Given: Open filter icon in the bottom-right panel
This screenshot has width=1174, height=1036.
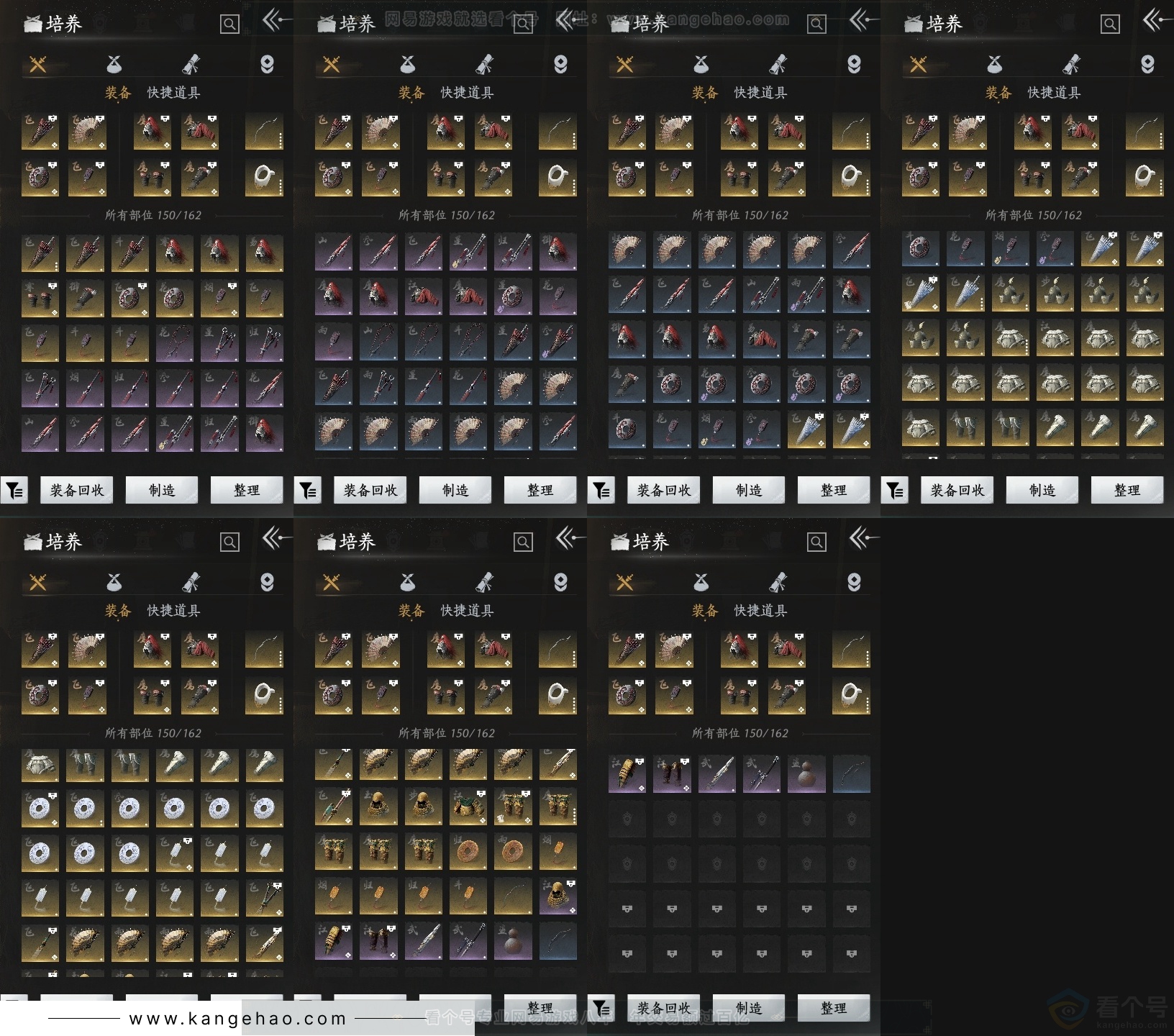Looking at the screenshot, I should coord(601,1008).
